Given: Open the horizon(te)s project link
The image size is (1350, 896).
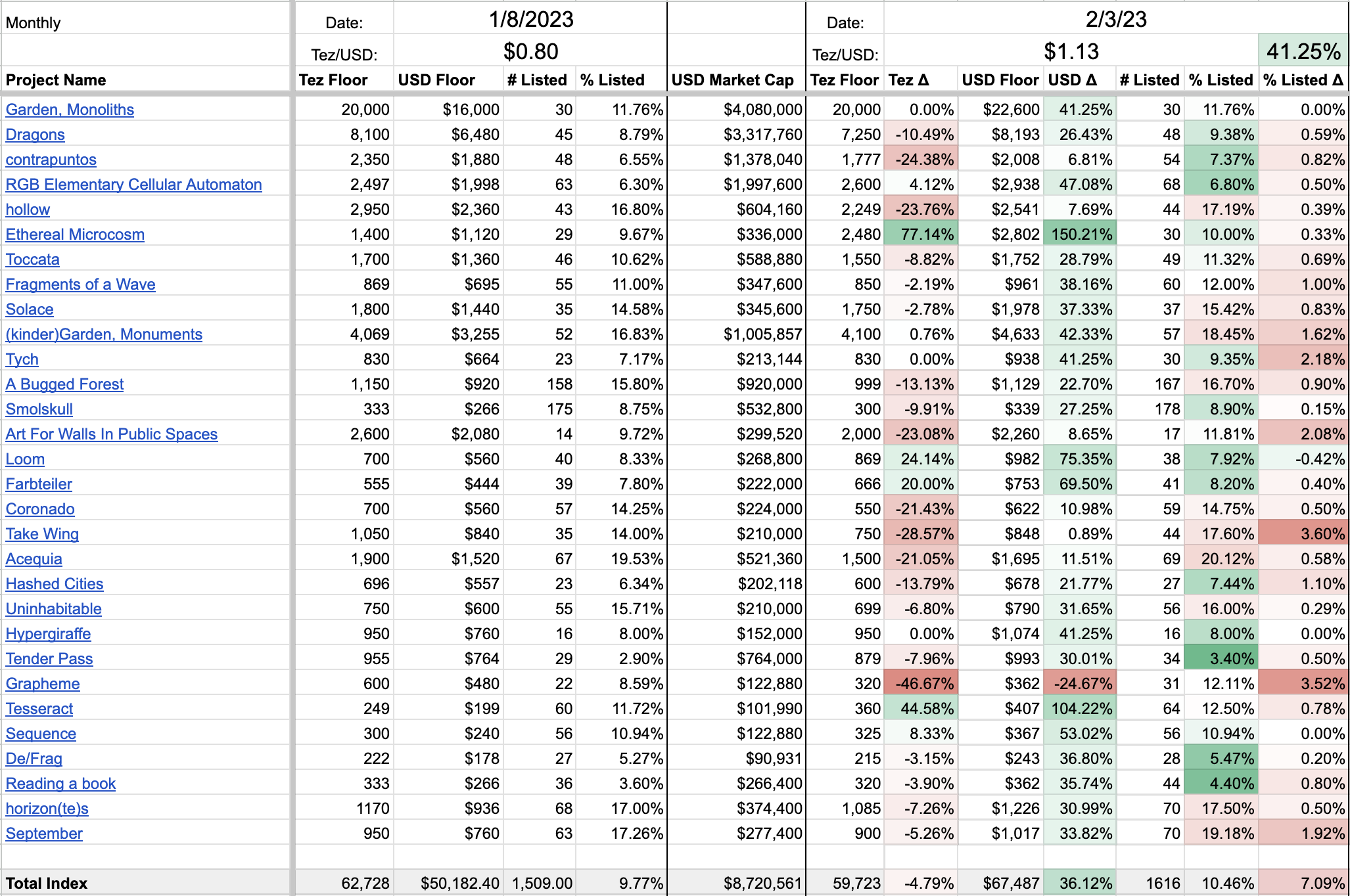Looking at the screenshot, I should pyautogui.click(x=47, y=809).
